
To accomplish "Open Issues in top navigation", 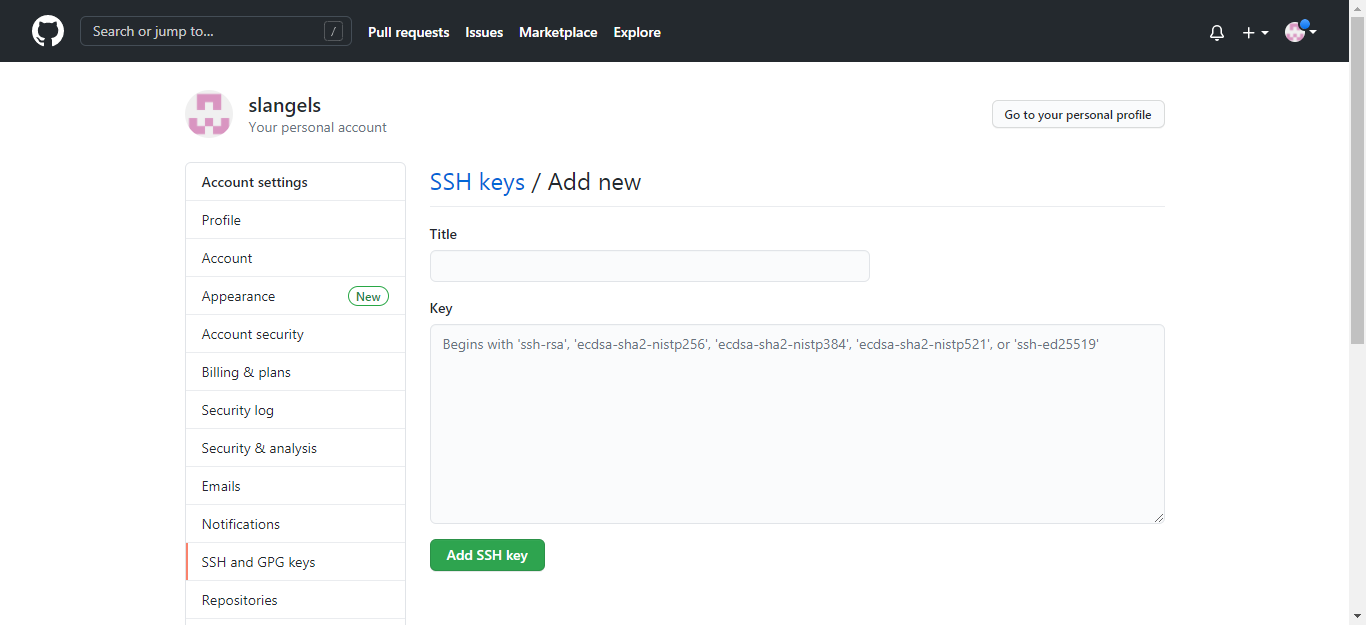I will [x=484, y=32].
